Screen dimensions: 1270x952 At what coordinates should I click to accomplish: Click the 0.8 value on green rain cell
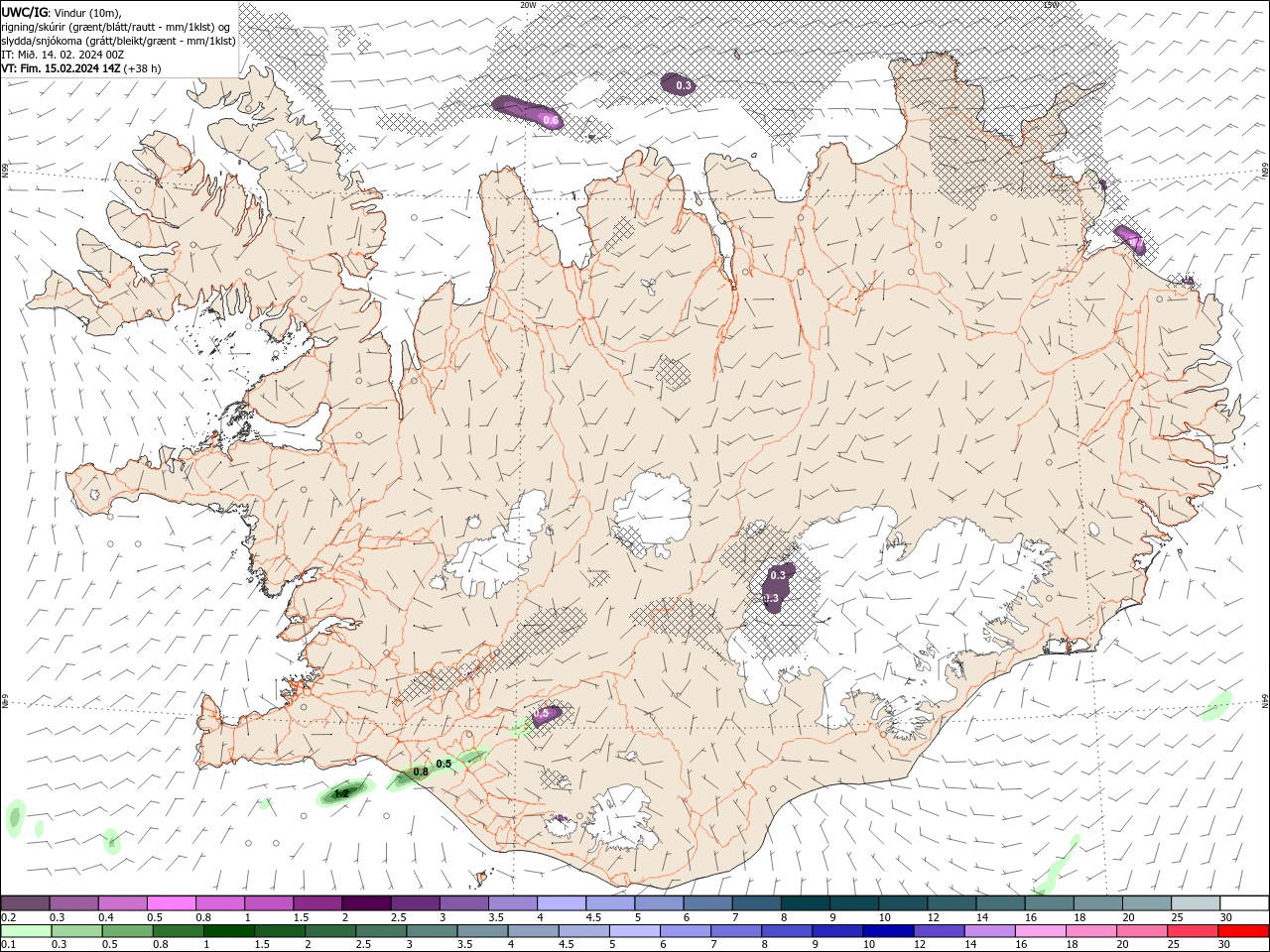421,772
